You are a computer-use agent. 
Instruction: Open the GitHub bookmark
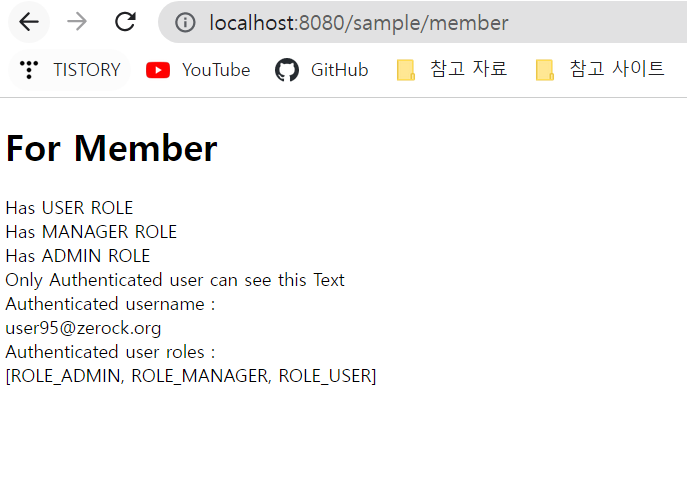coord(322,70)
